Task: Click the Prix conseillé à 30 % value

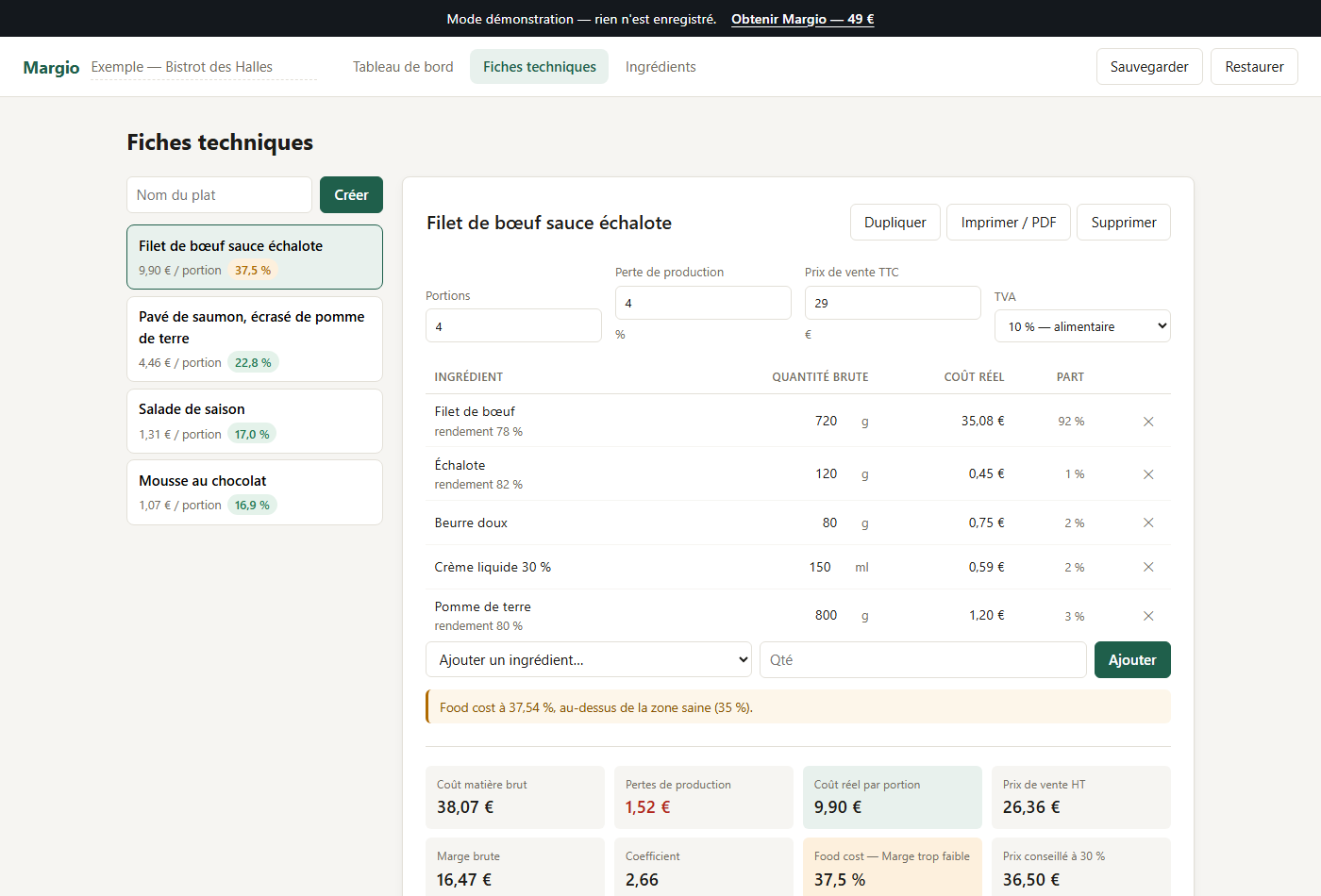Action: pos(1031,880)
